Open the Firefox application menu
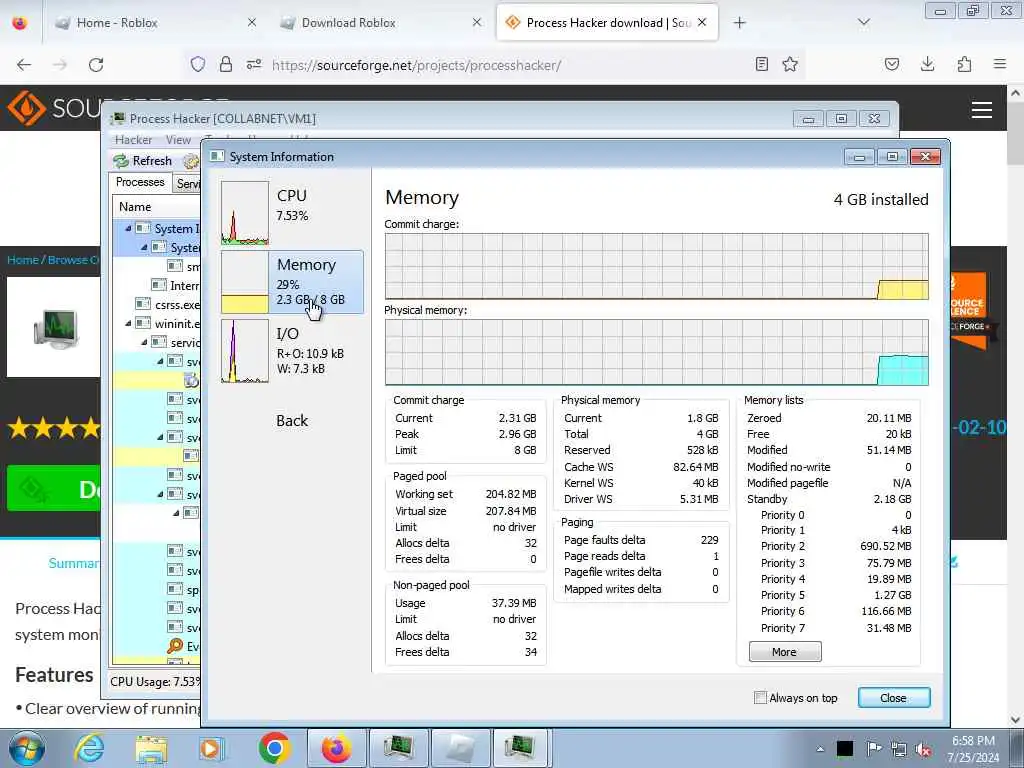 [x=1000, y=64]
